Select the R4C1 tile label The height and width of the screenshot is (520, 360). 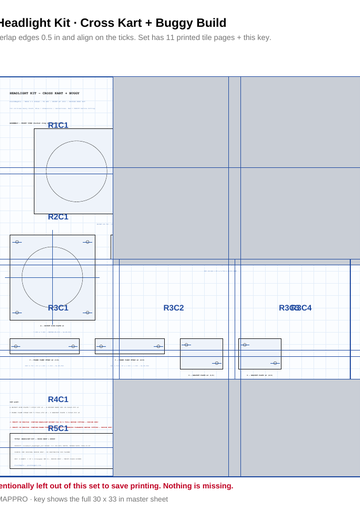click(x=58, y=399)
